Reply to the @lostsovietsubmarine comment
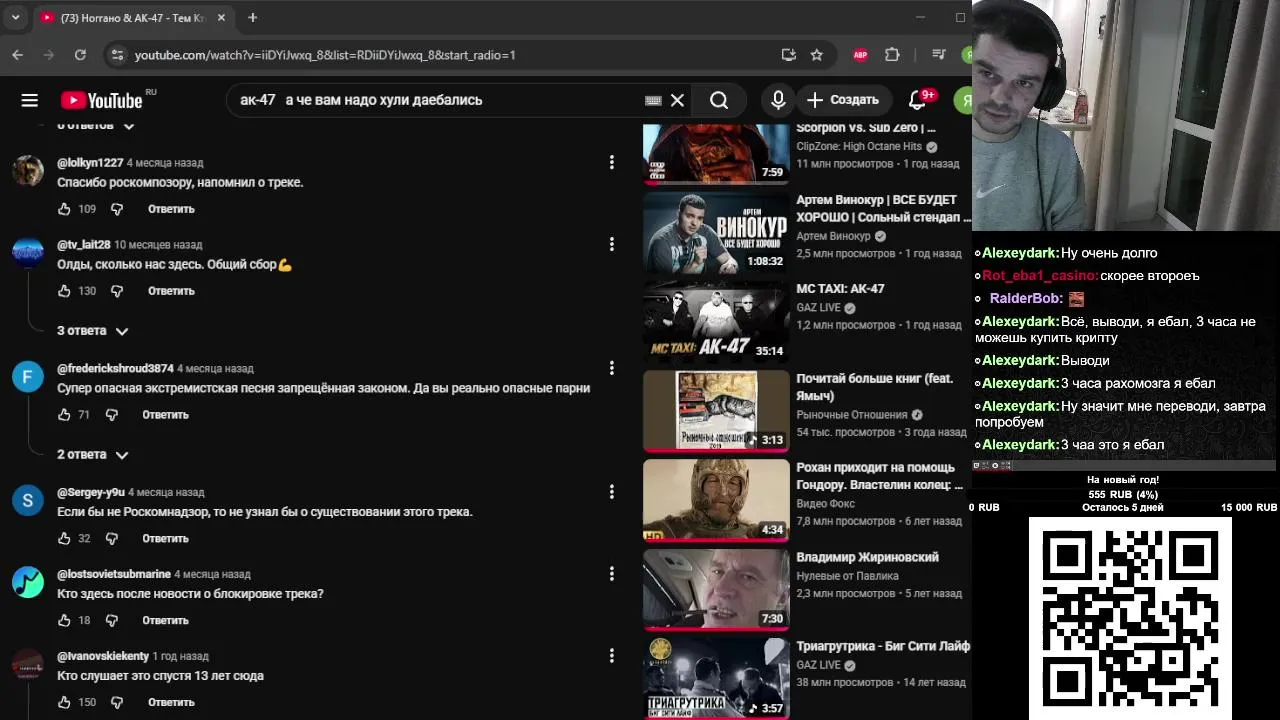This screenshot has width=1280, height=720. tap(165, 621)
